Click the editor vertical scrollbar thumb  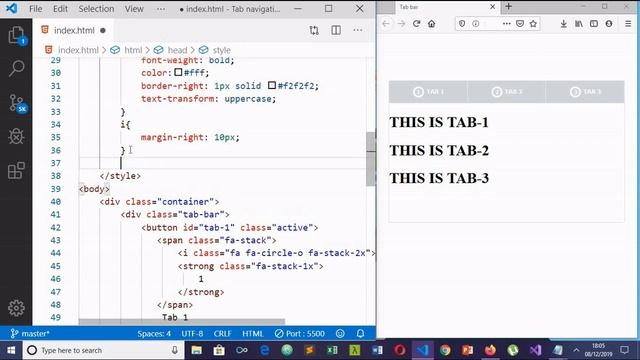[x=371, y=159]
